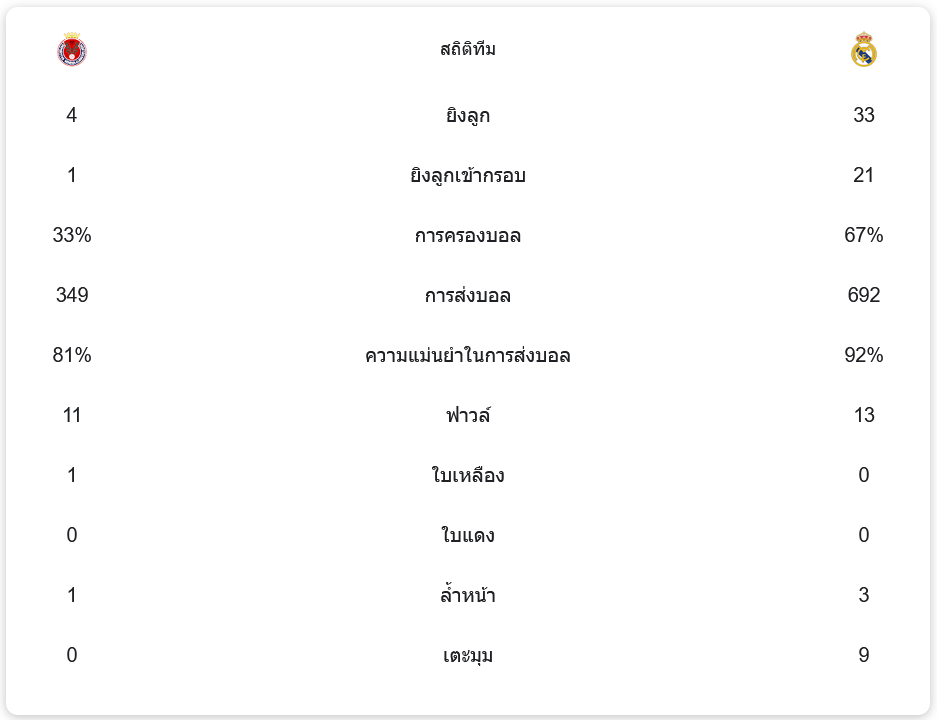
Task: Click the 92% pass accuracy value
Action: tap(864, 356)
